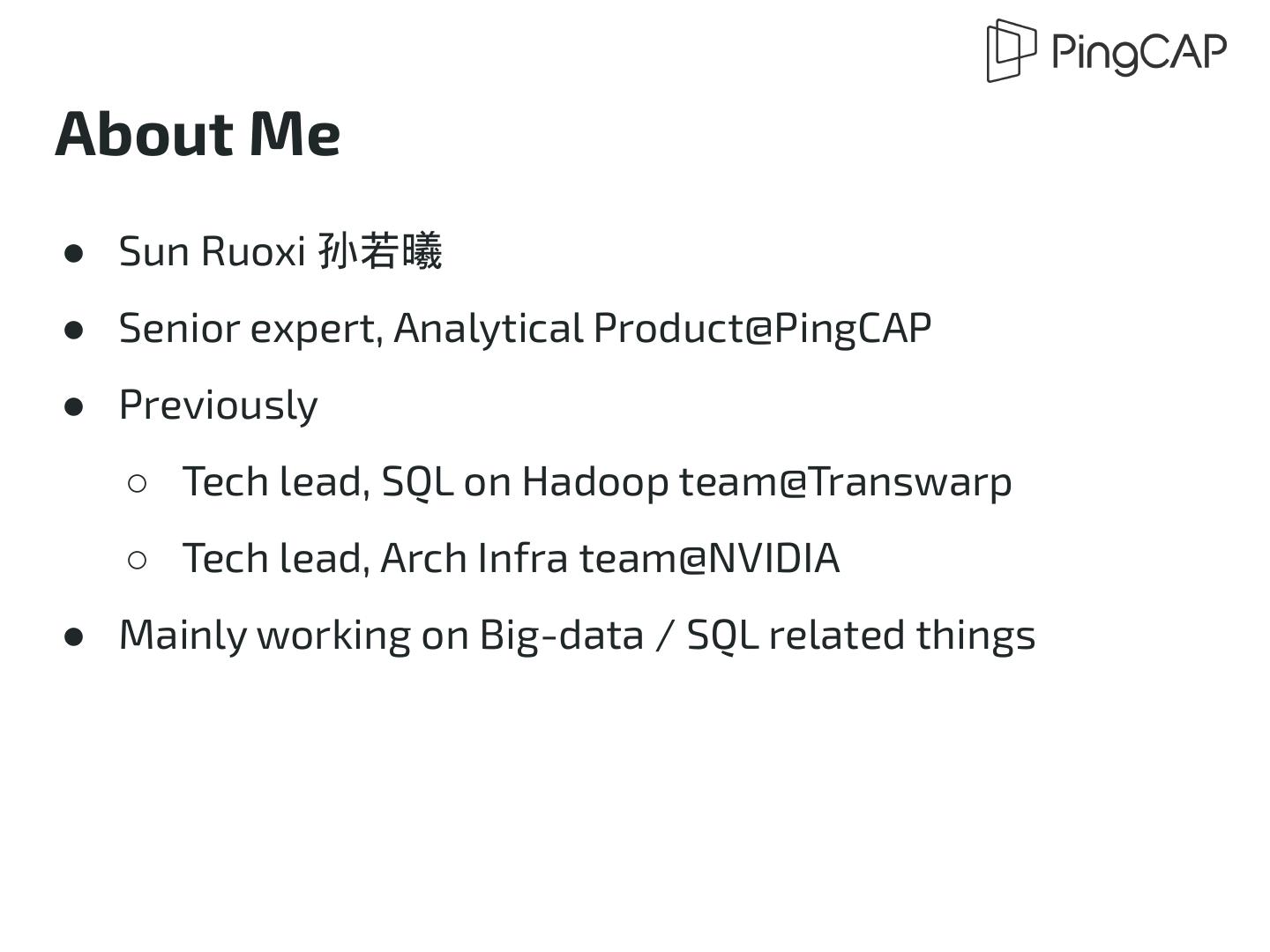This screenshot has height=952, width=1270.
Task: Click the word Hadoop
Action: [595, 482]
